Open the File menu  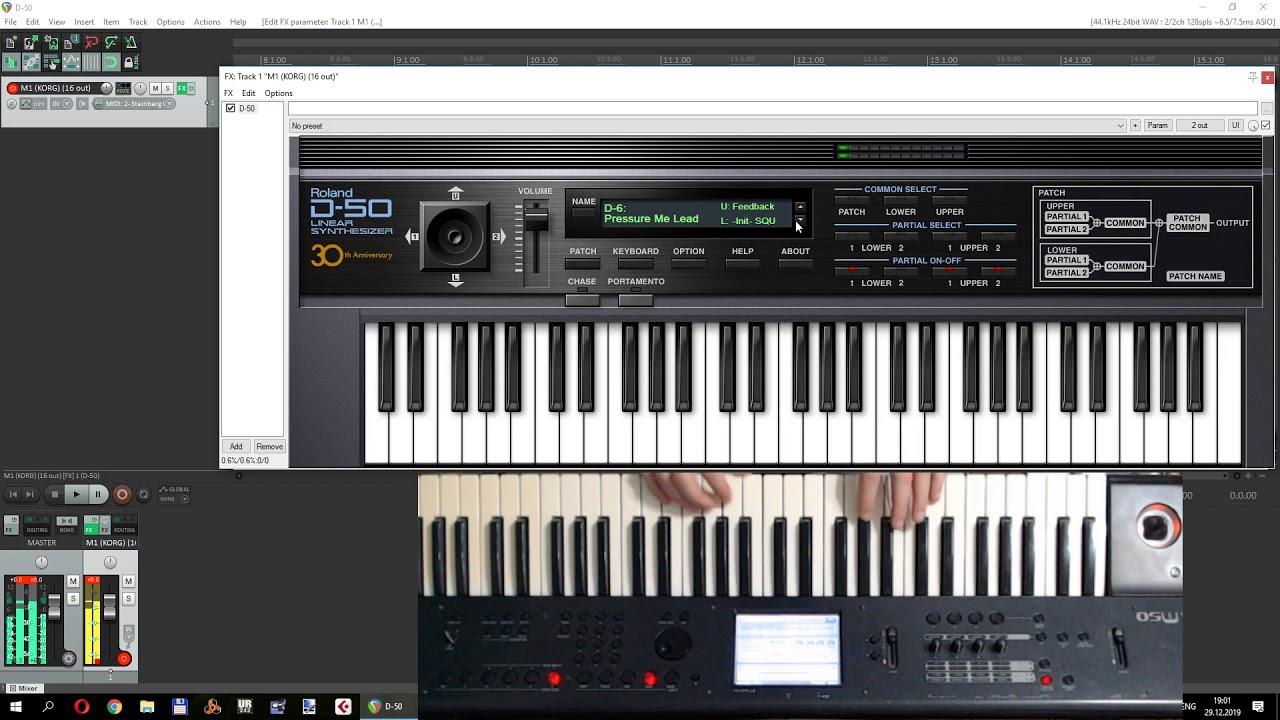(10, 22)
